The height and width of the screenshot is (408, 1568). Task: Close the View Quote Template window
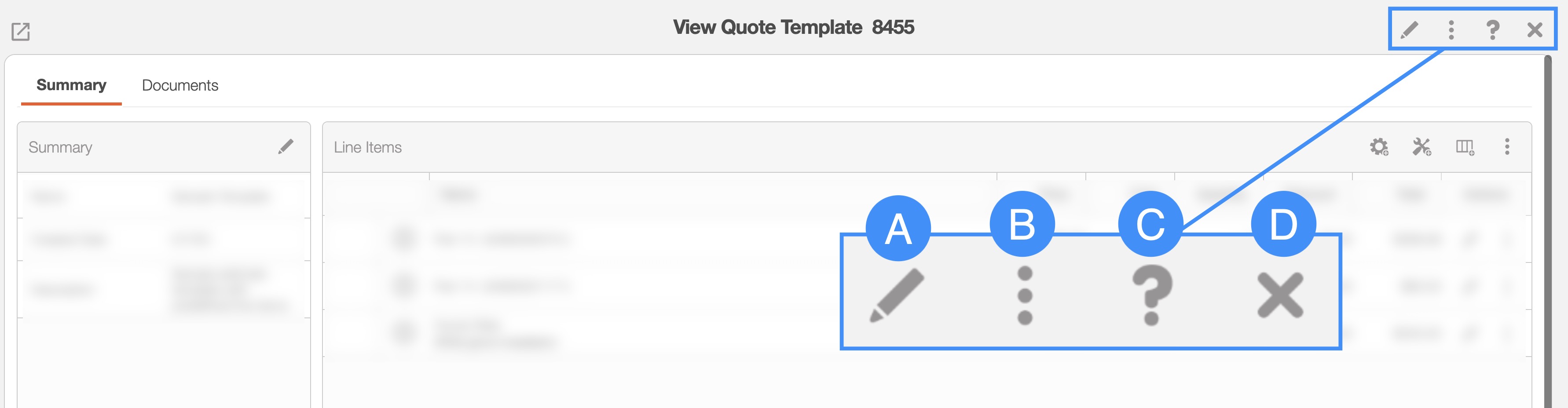(1535, 29)
